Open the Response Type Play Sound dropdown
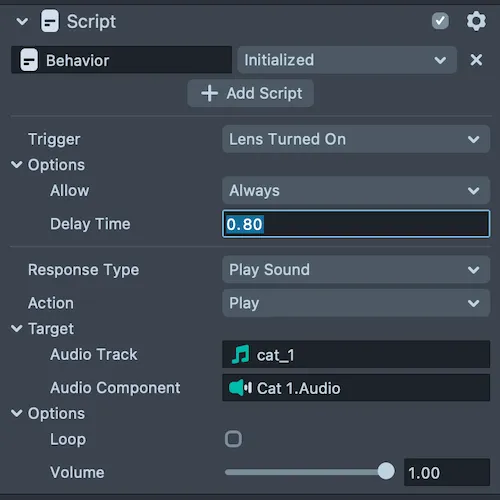The height and width of the screenshot is (500, 500). tap(356, 269)
